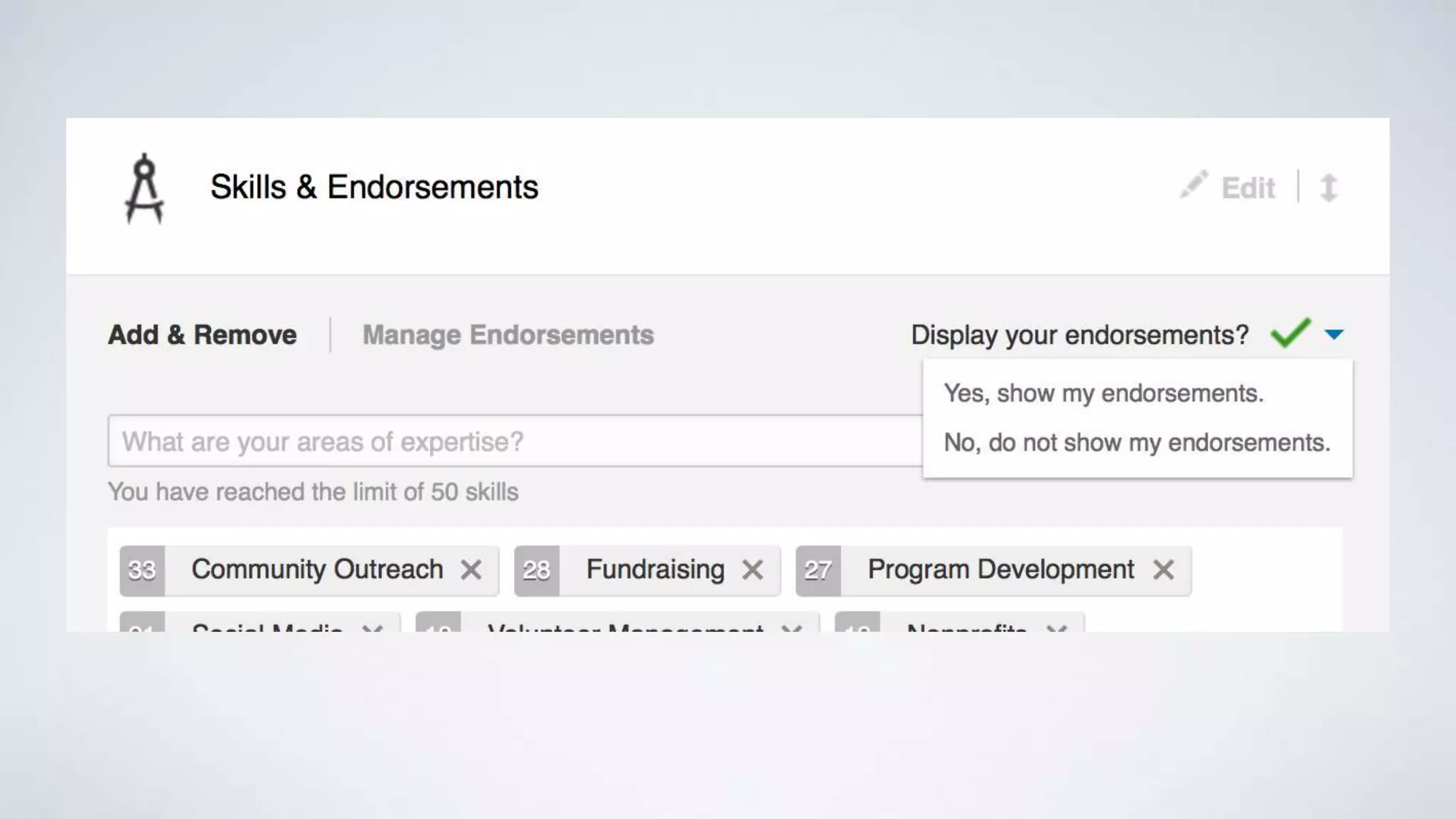Click the pencil edit icon

1194,185
